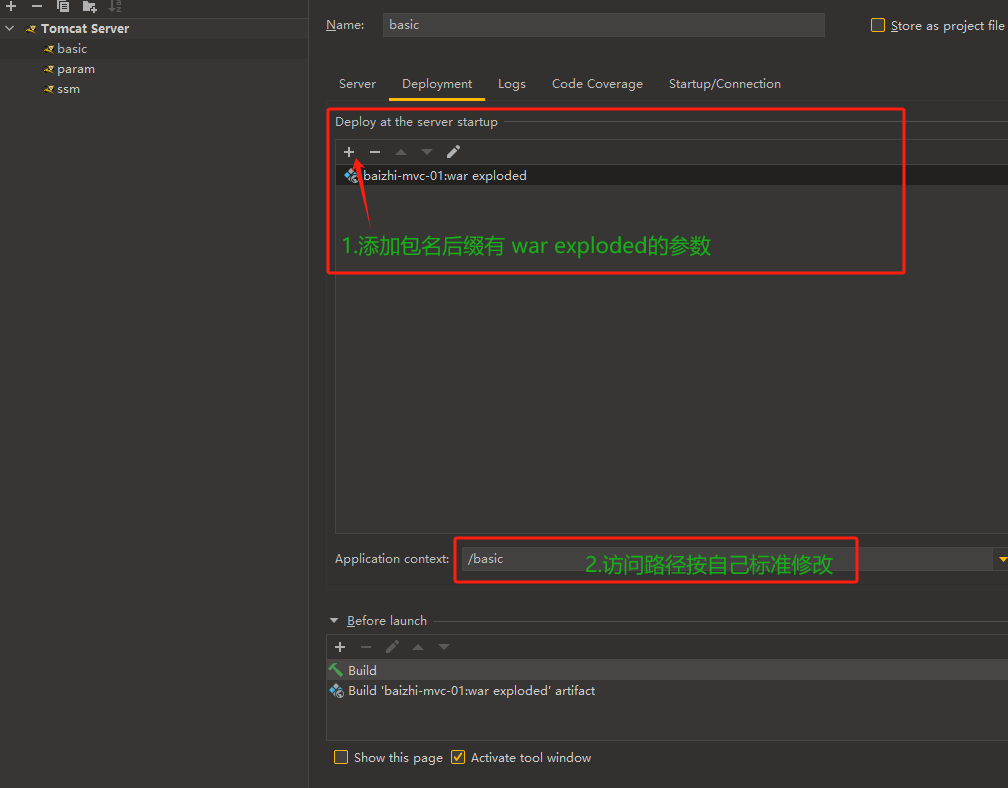Add new run configuration in left panel

[11, 6]
